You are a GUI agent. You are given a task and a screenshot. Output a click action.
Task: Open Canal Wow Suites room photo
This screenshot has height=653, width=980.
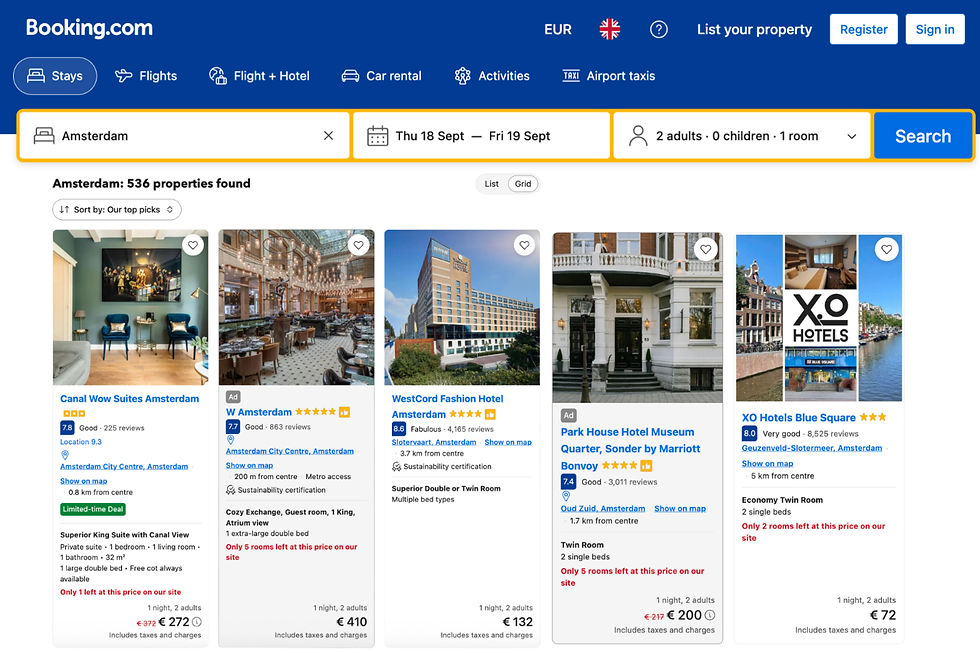[131, 307]
